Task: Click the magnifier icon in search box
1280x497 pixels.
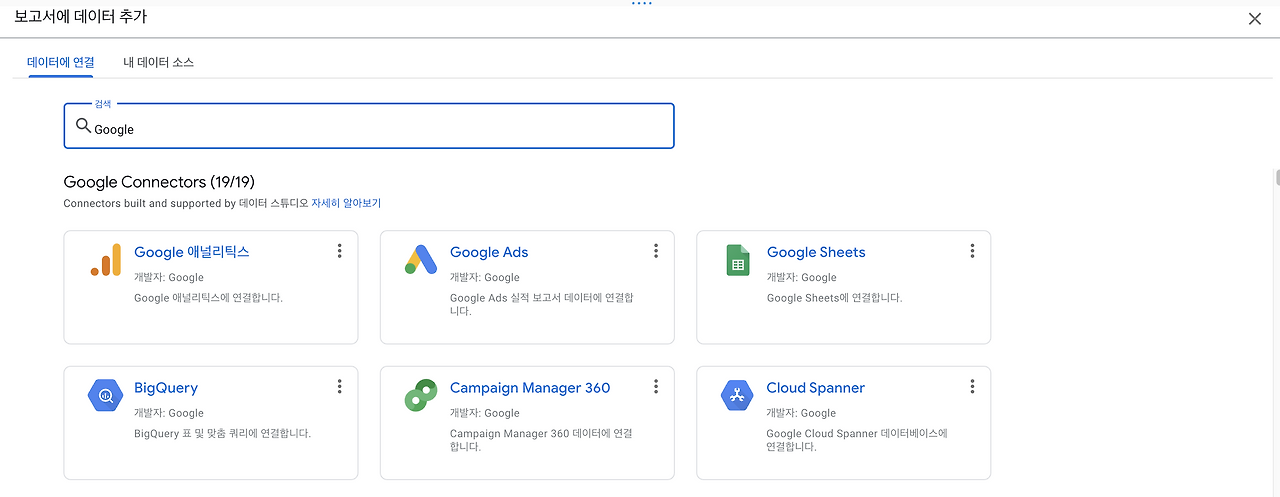Action: coord(84,127)
